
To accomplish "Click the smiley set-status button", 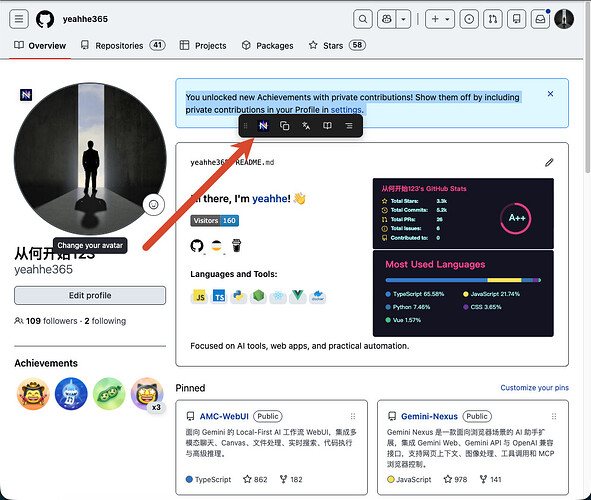I will click(153, 205).
